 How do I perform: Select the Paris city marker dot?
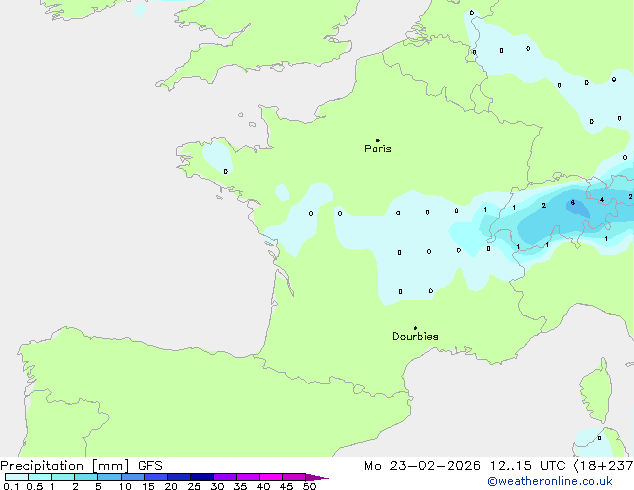pos(378,140)
